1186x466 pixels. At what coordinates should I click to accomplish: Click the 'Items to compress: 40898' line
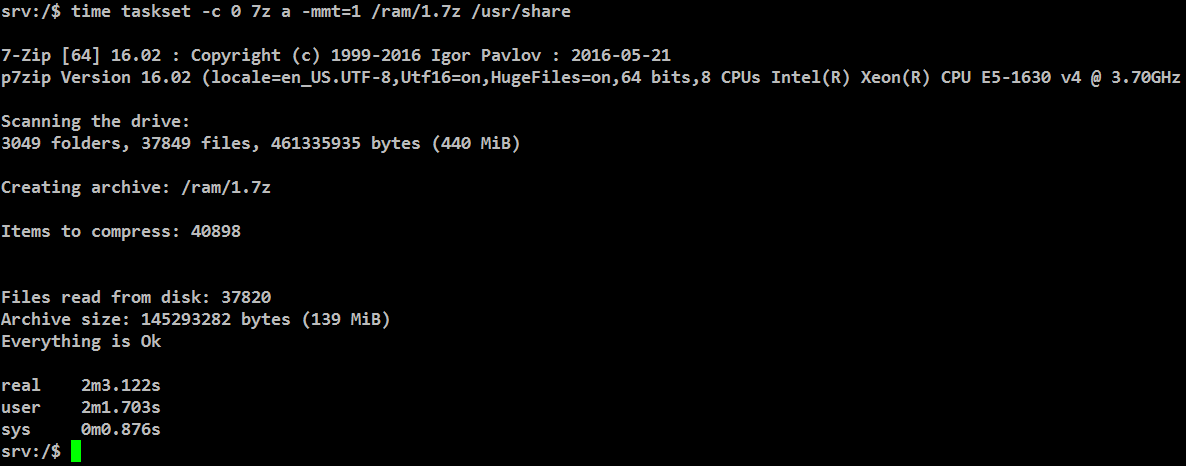pyautogui.click(x=120, y=231)
